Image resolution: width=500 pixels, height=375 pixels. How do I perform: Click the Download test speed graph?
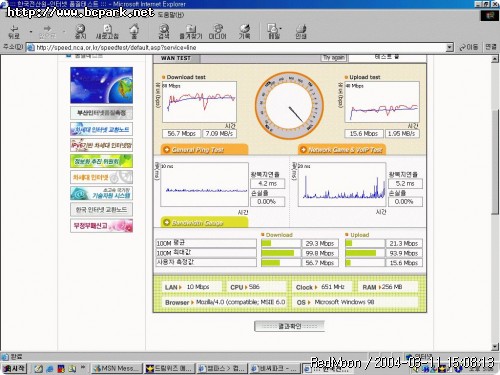pyautogui.click(x=199, y=102)
